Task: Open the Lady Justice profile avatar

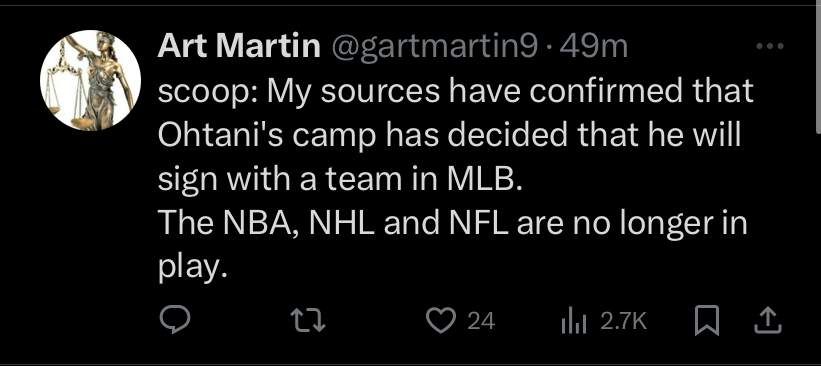Action: click(90, 80)
